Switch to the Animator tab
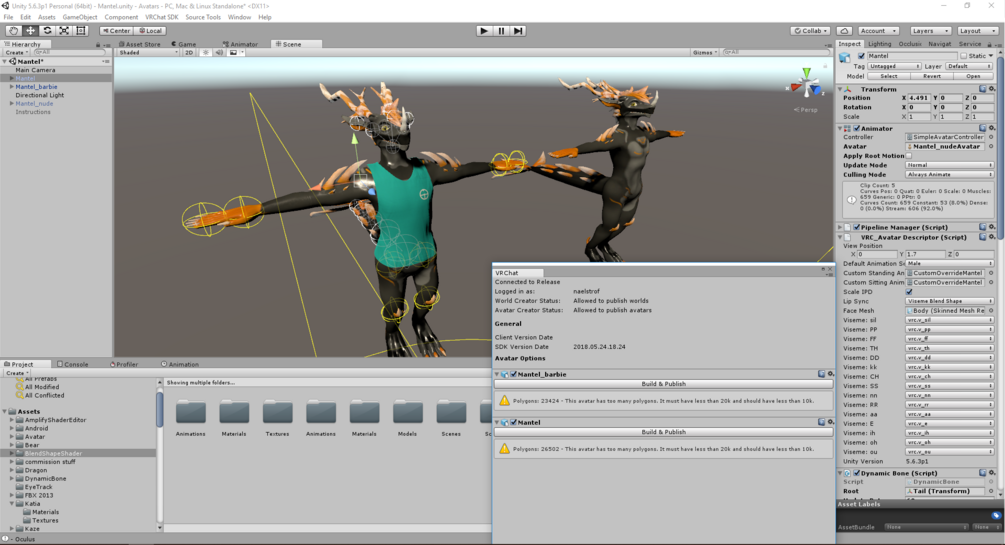The height and width of the screenshot is (545, 1005). [x=240, y=44]
